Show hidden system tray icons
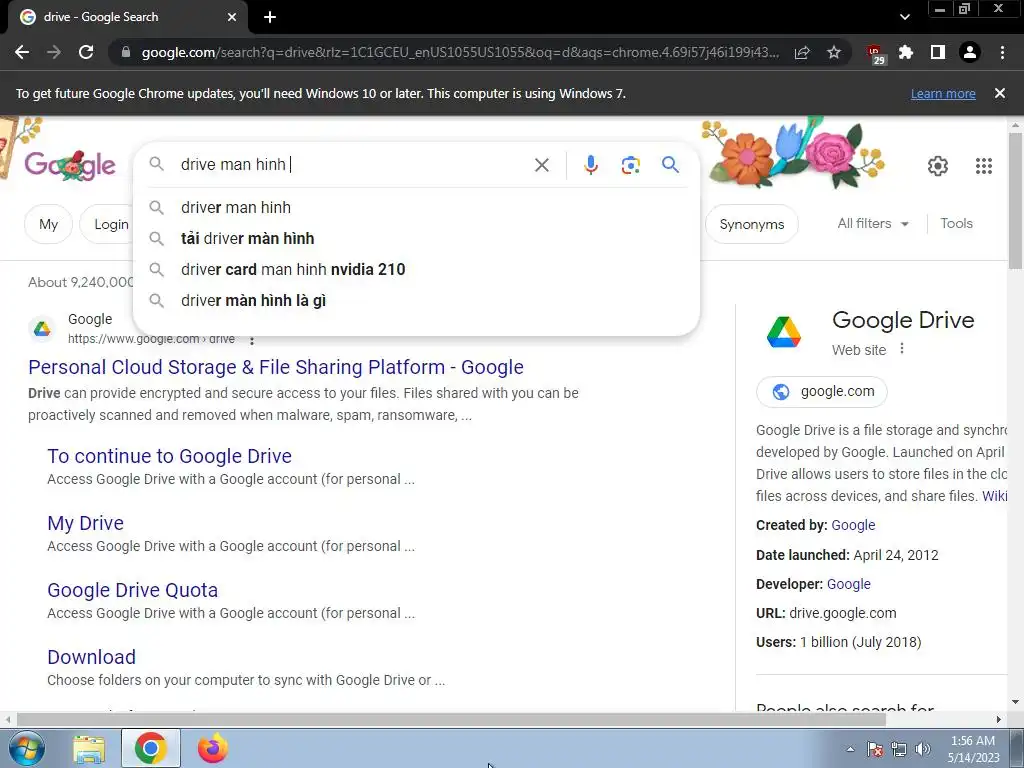This screenshot has height=768, width=1024. [x=850, y=749]
